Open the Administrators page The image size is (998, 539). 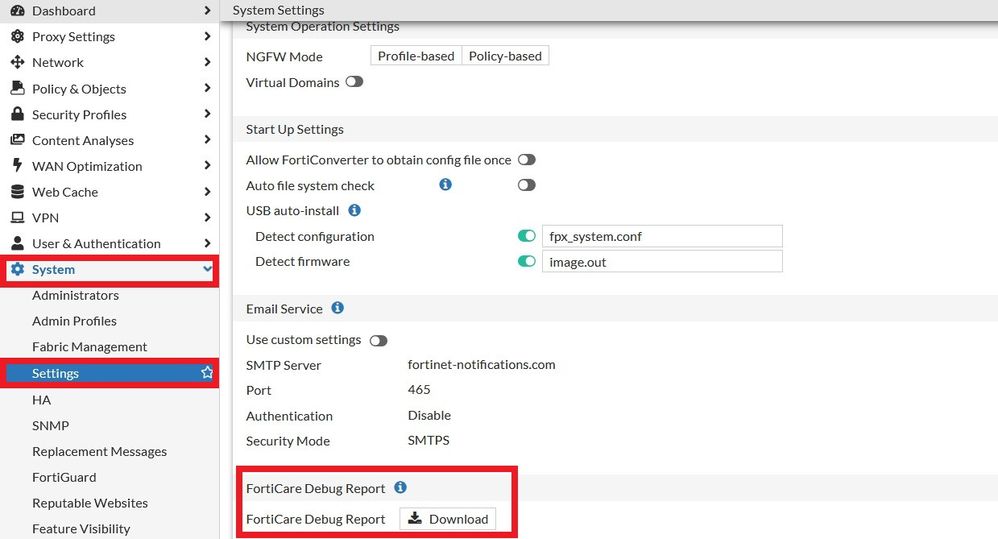point(75,295)
